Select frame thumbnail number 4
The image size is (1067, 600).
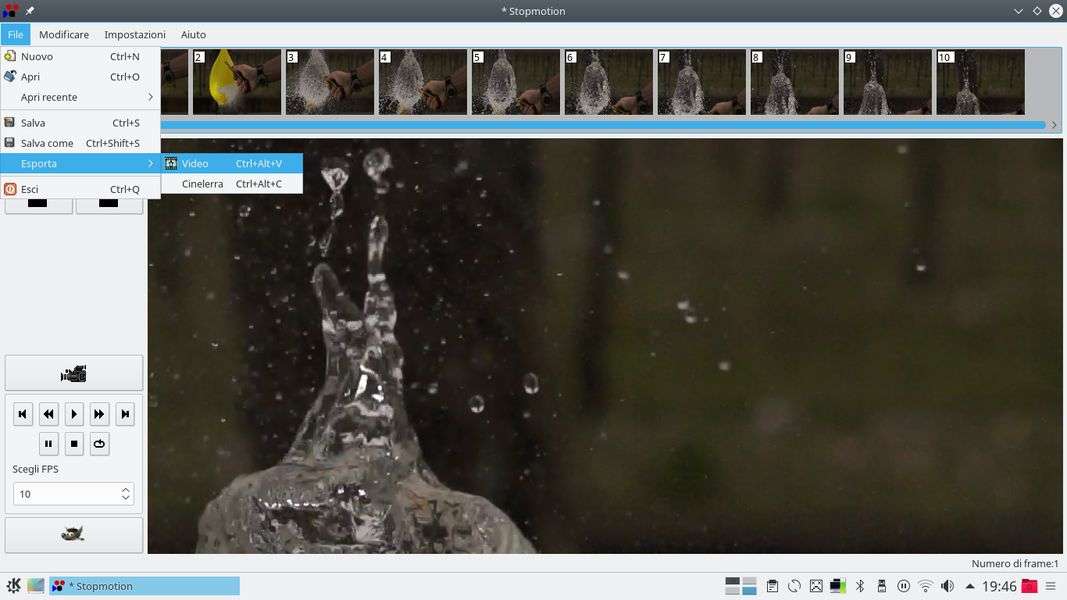click(x=423, y=82)
